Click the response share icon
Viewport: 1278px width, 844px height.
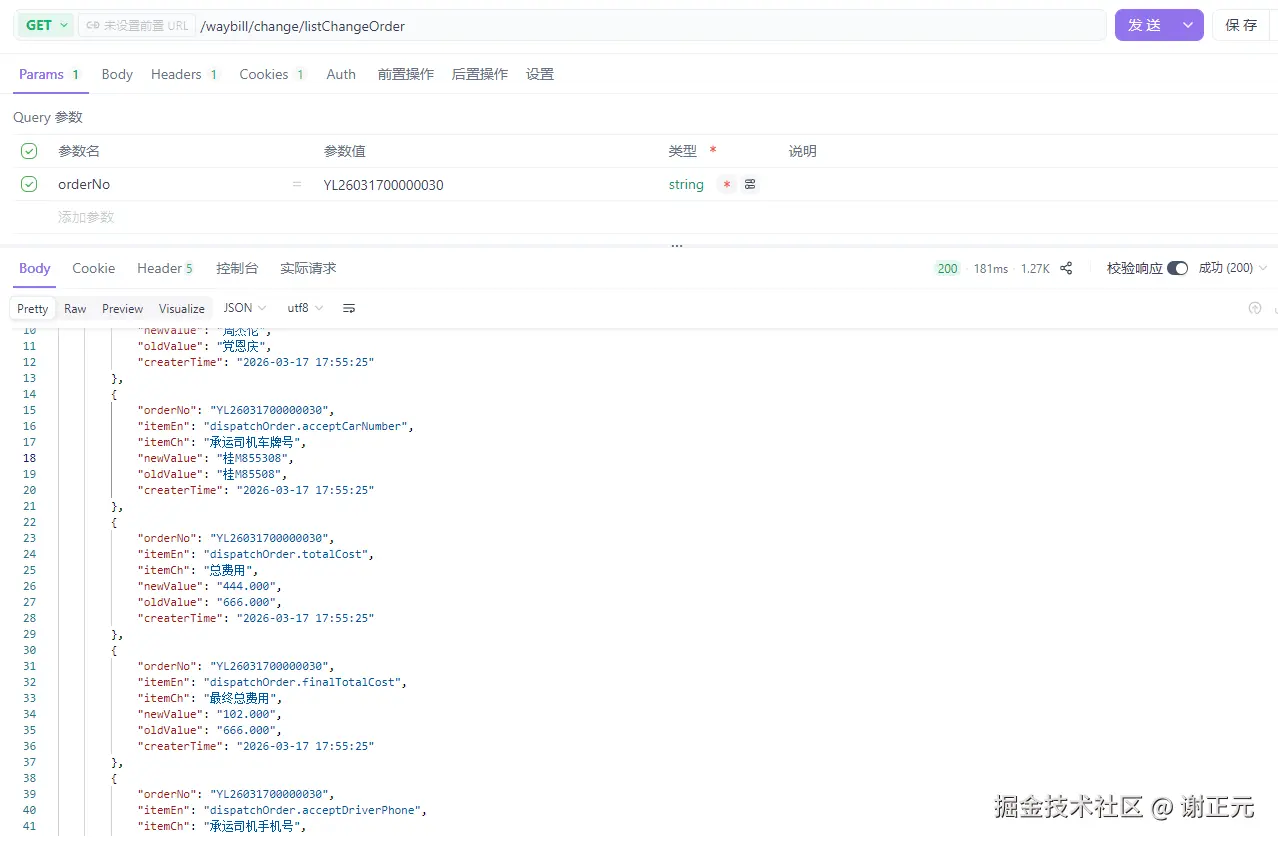click(1066, 268)
